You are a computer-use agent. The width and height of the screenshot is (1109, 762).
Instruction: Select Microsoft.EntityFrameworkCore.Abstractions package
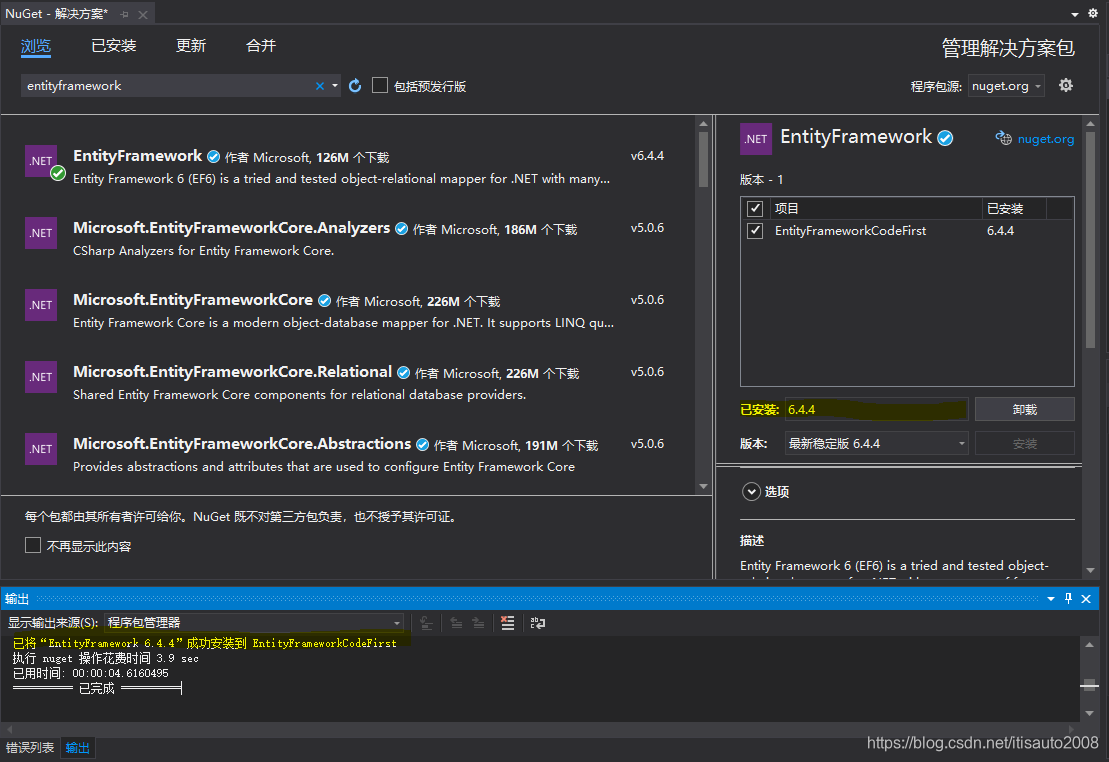(347, 454)
